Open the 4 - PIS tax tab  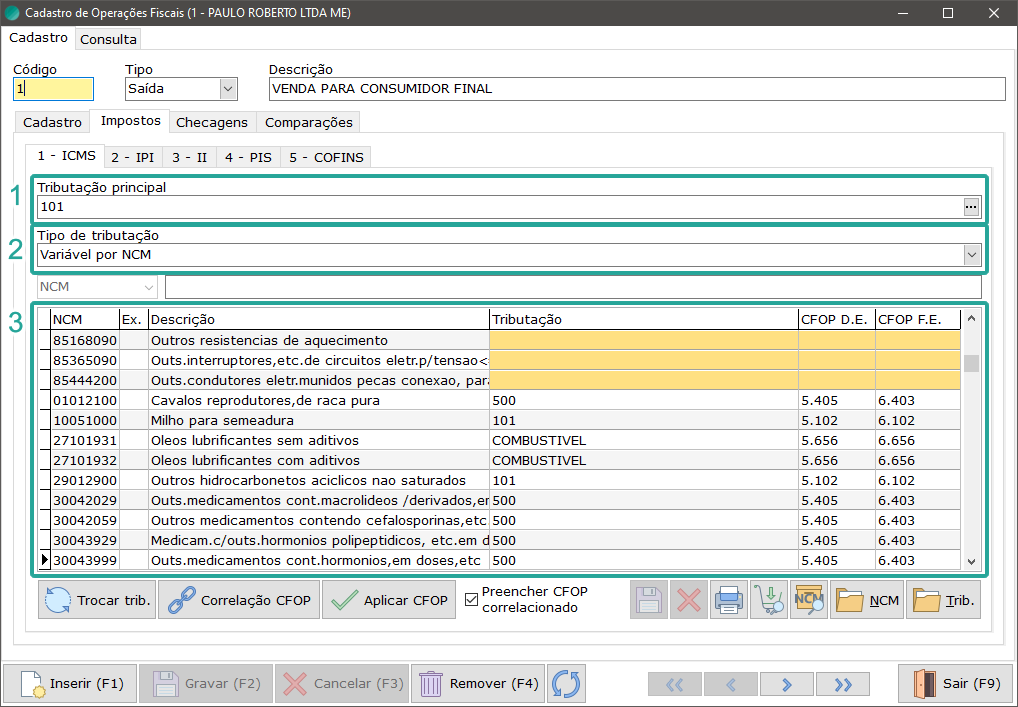[247, 157]
